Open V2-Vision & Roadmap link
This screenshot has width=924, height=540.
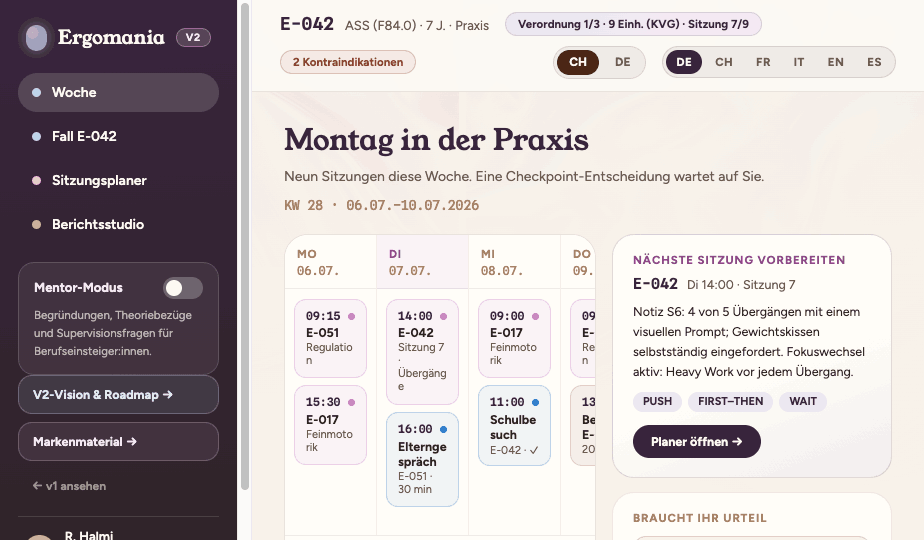[x=118, y=394]
